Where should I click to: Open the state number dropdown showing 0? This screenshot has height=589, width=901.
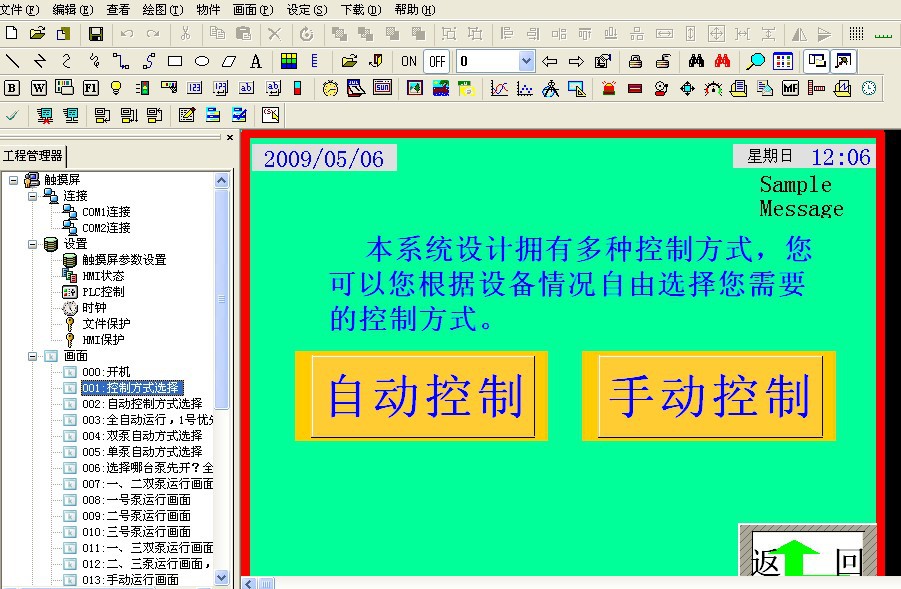click(x=526, y=61)
